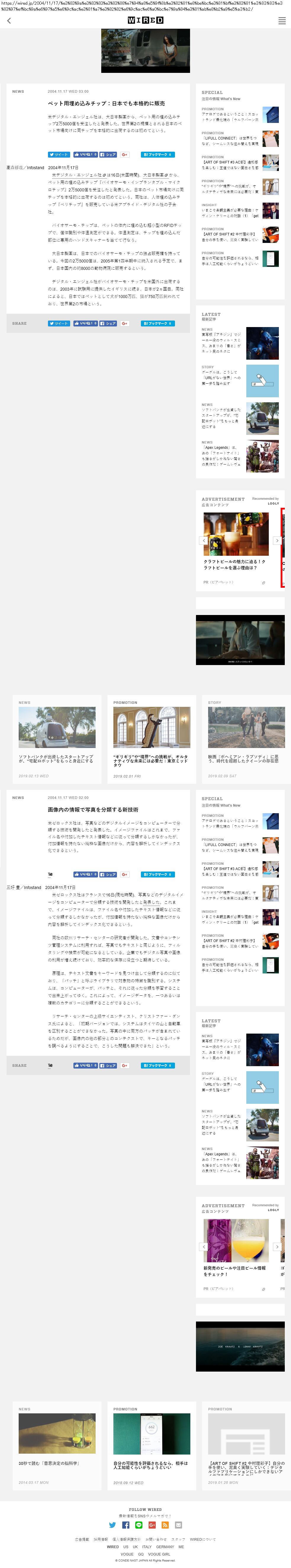The height and width of the screenshot is (1568, 291).
Task: Click Hatena bookmark in second article SHARE bar
Action: tap(158, 1065)
